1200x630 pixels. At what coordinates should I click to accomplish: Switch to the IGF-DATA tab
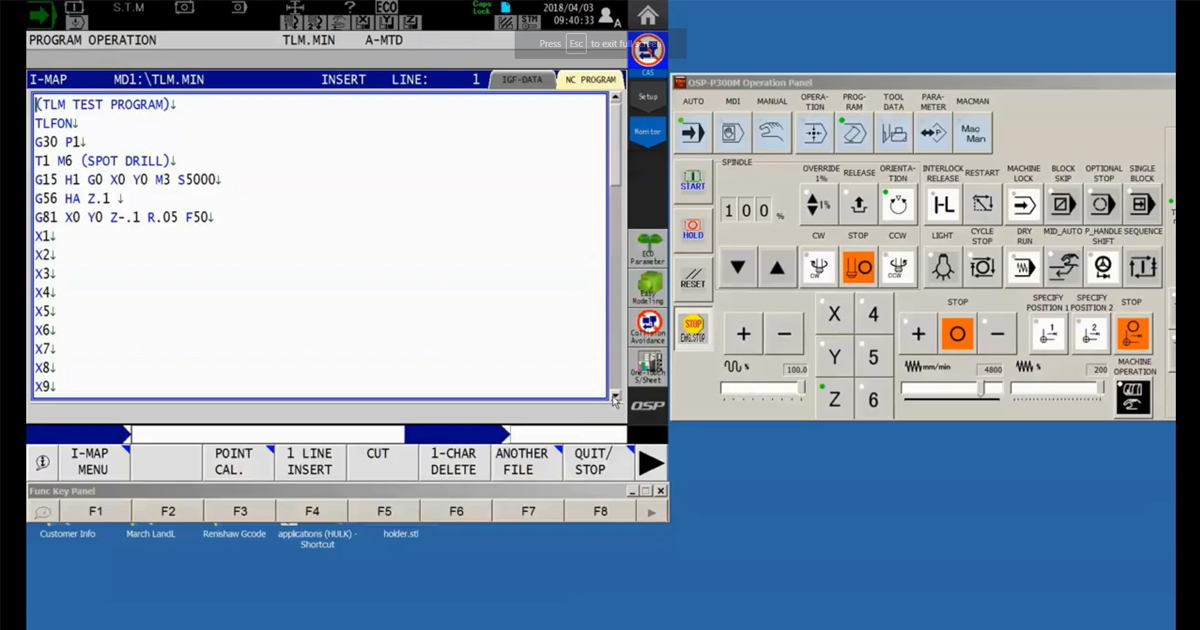521,80
